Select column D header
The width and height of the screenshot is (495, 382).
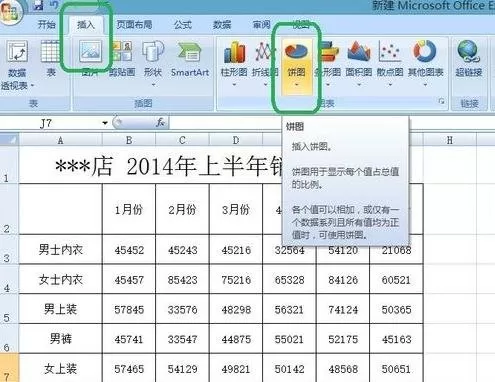pyautogui.click(x=236, y=140)
